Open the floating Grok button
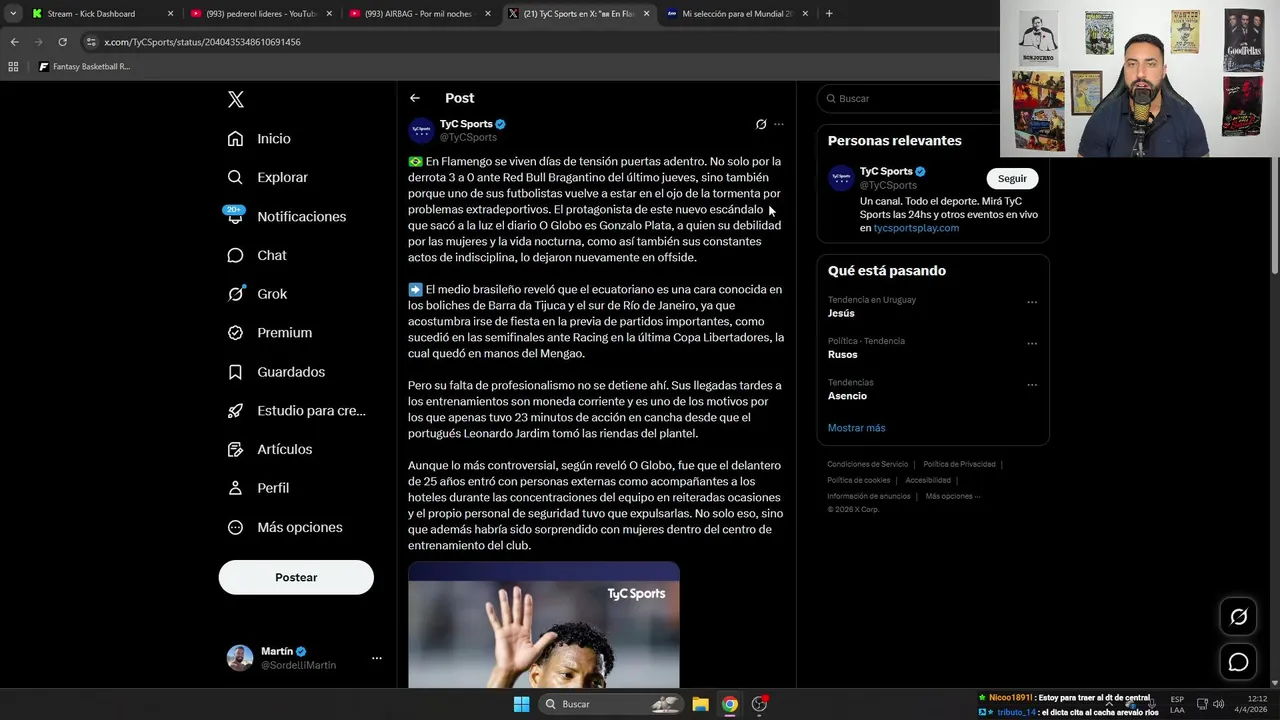This screenshot has width=1280, height=720. coord(1238,617)
